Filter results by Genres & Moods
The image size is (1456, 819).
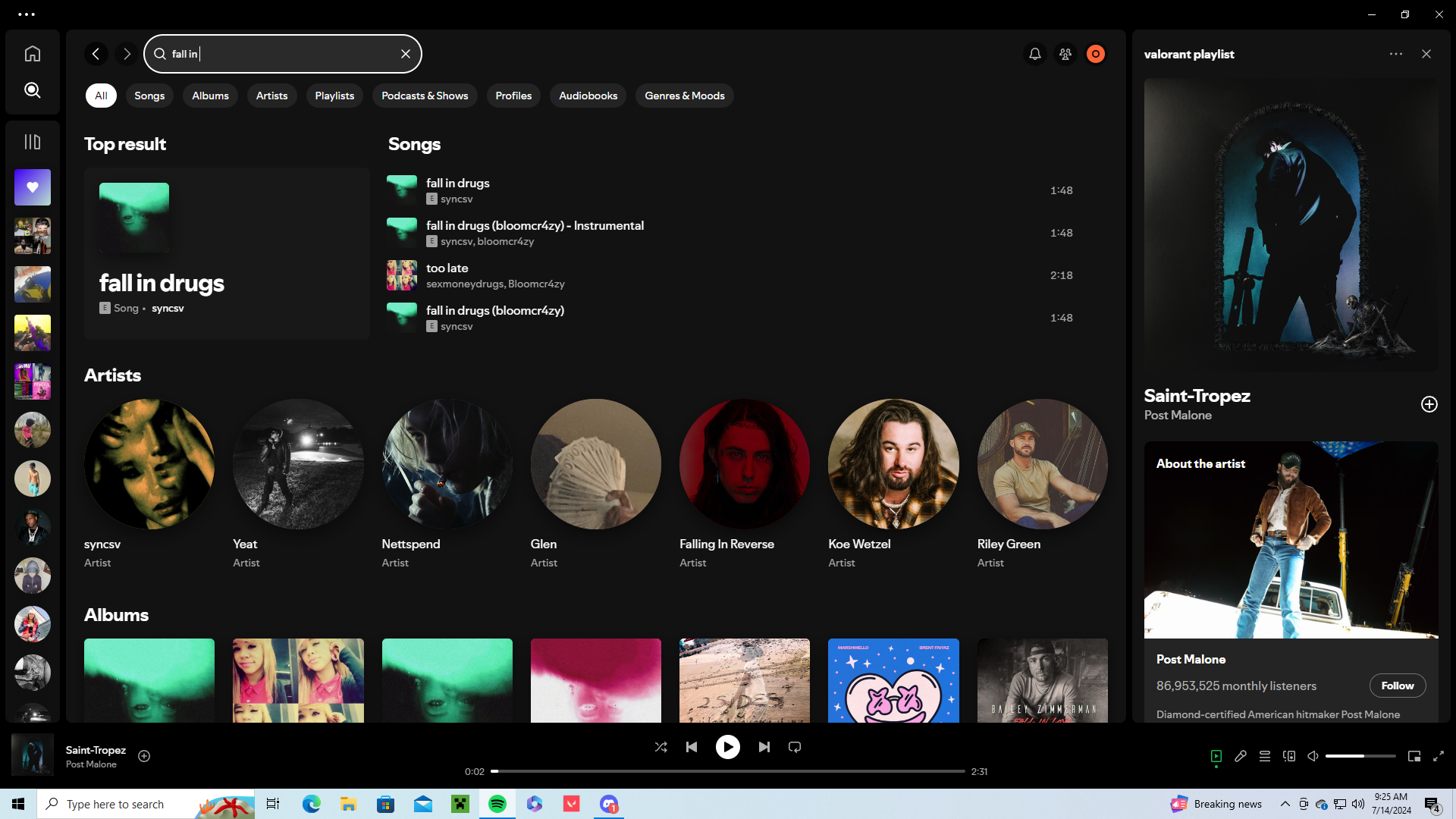pos(685,96)
